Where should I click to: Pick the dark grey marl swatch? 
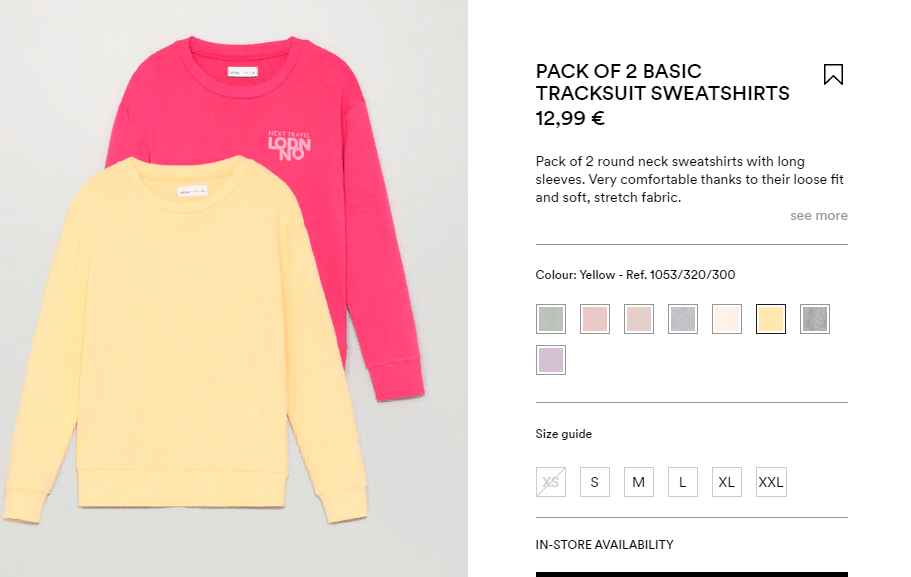tap(815, 319)
